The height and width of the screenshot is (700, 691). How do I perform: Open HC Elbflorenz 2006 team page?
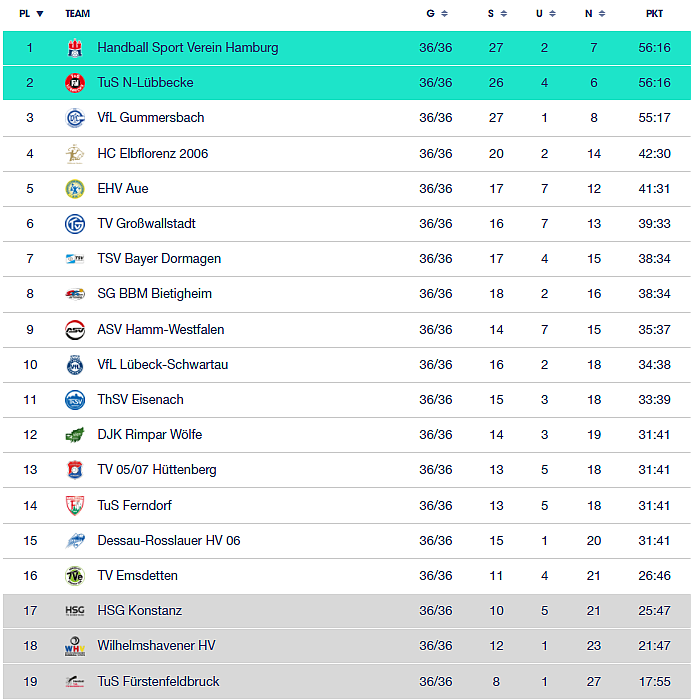(152, 154)
